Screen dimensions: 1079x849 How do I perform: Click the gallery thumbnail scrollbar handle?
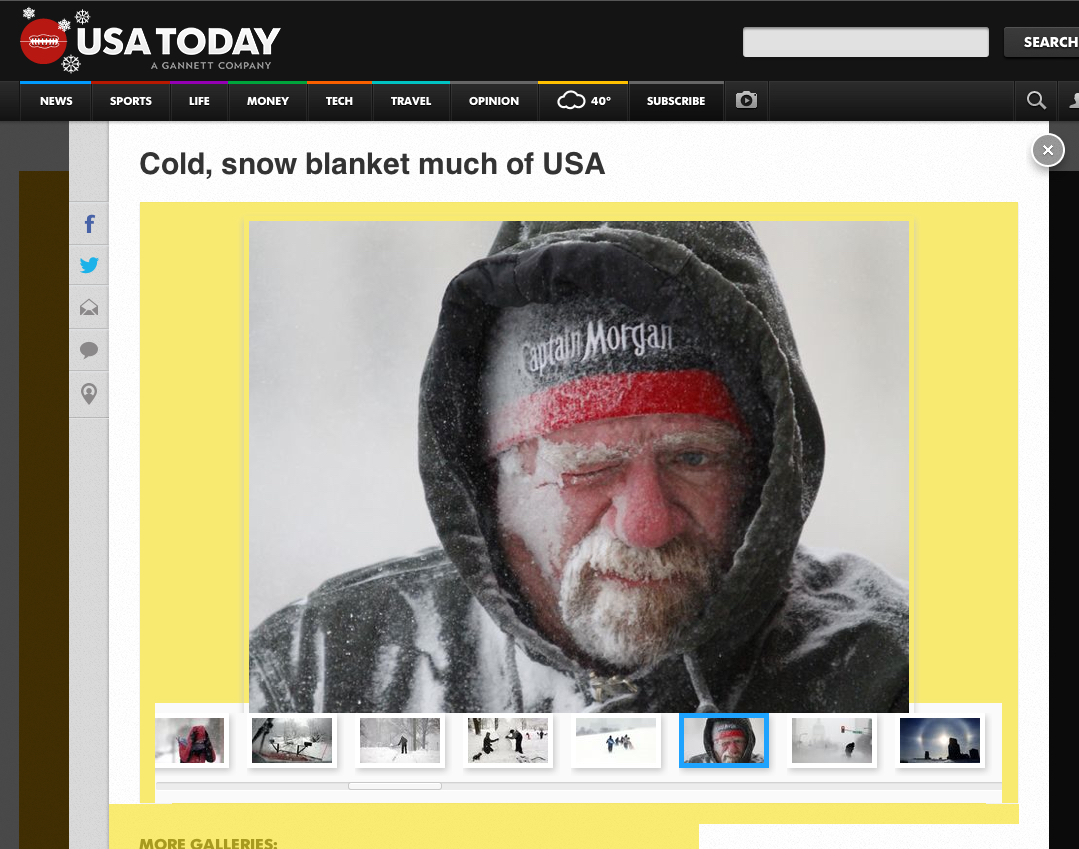click(x=395, y=786)
